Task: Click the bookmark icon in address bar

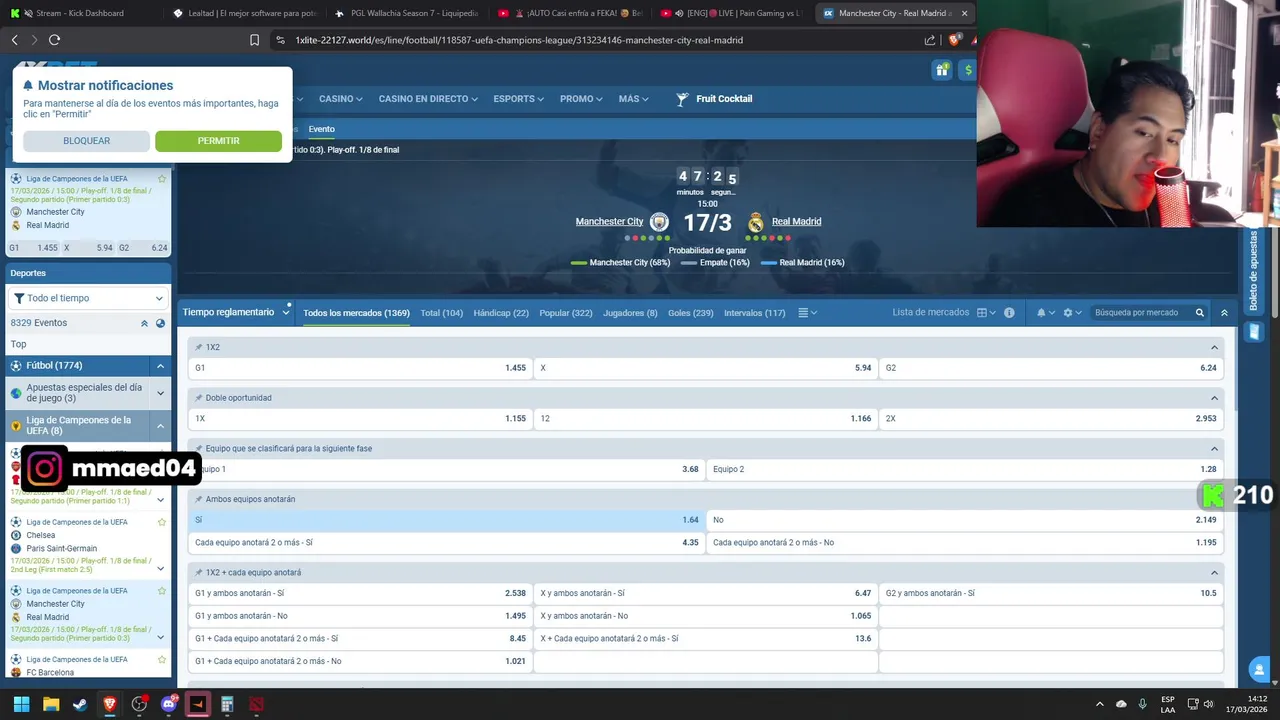Action: click(x=255, y=40)
